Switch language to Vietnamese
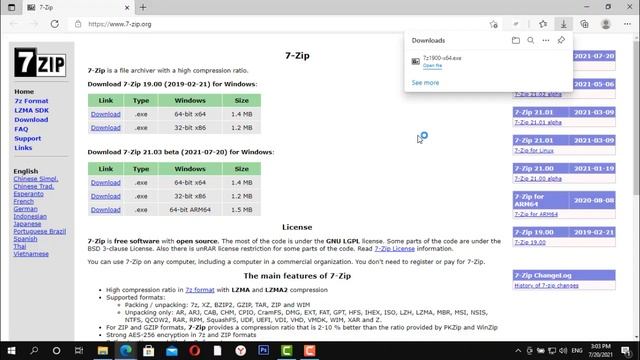The width and height of the screenshot is (640, 360). click(x=31, y=253)
